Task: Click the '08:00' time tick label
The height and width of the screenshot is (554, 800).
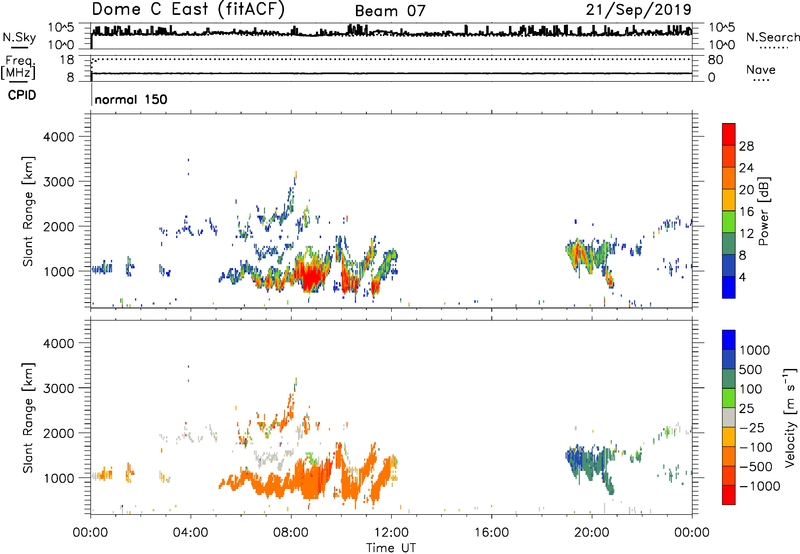Action: click(x=291, y=533)
